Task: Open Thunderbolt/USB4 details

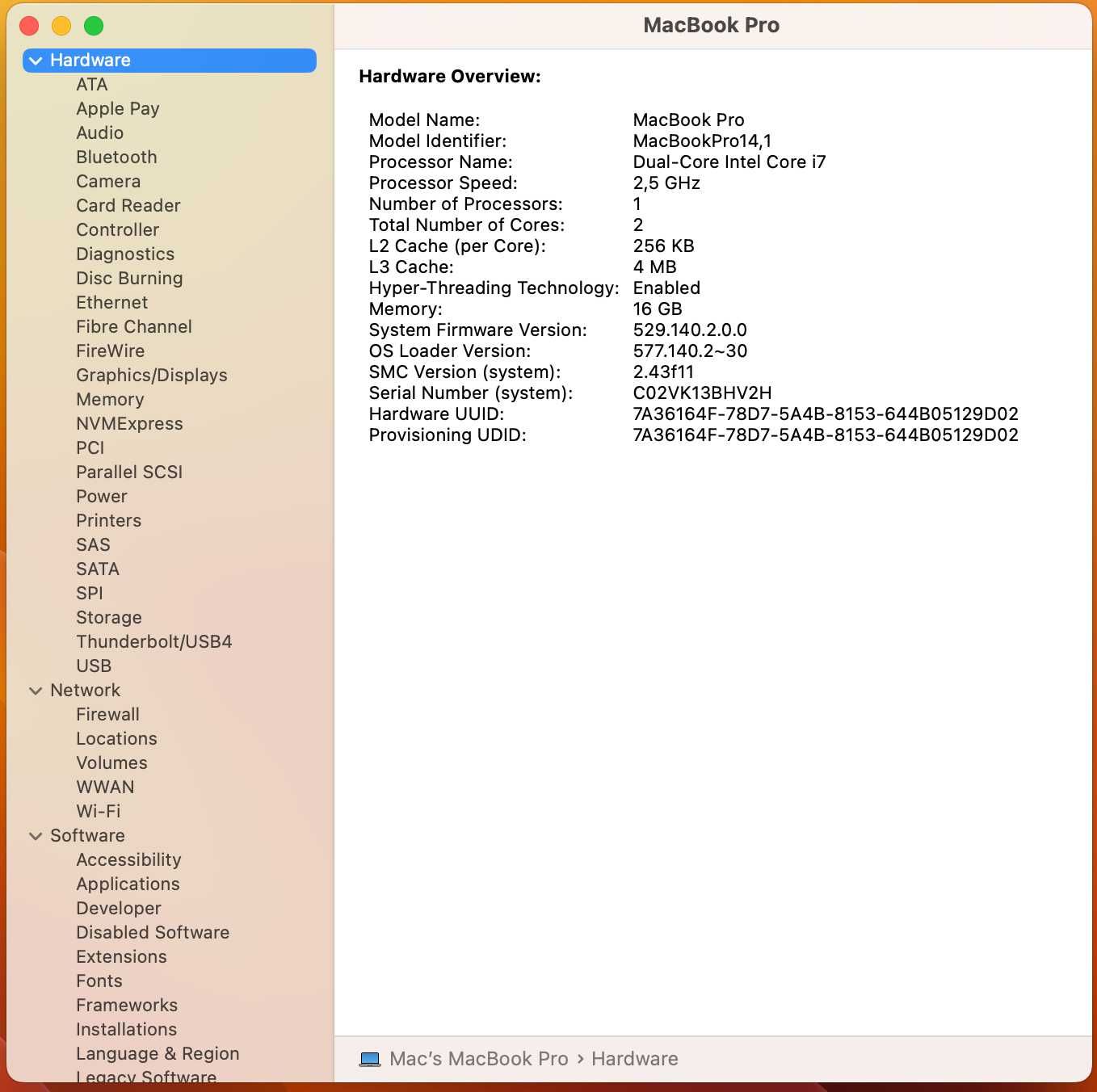Action: (154, 642)
